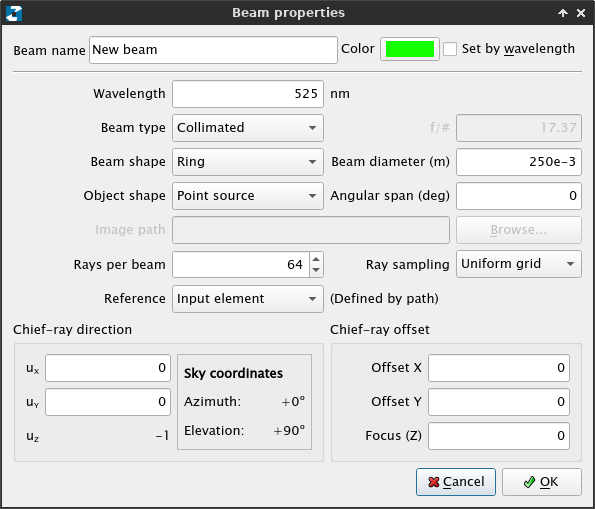Pick the green beam color swatch
This screenshot has width=595, height=509.
click(x=410, y=49)
